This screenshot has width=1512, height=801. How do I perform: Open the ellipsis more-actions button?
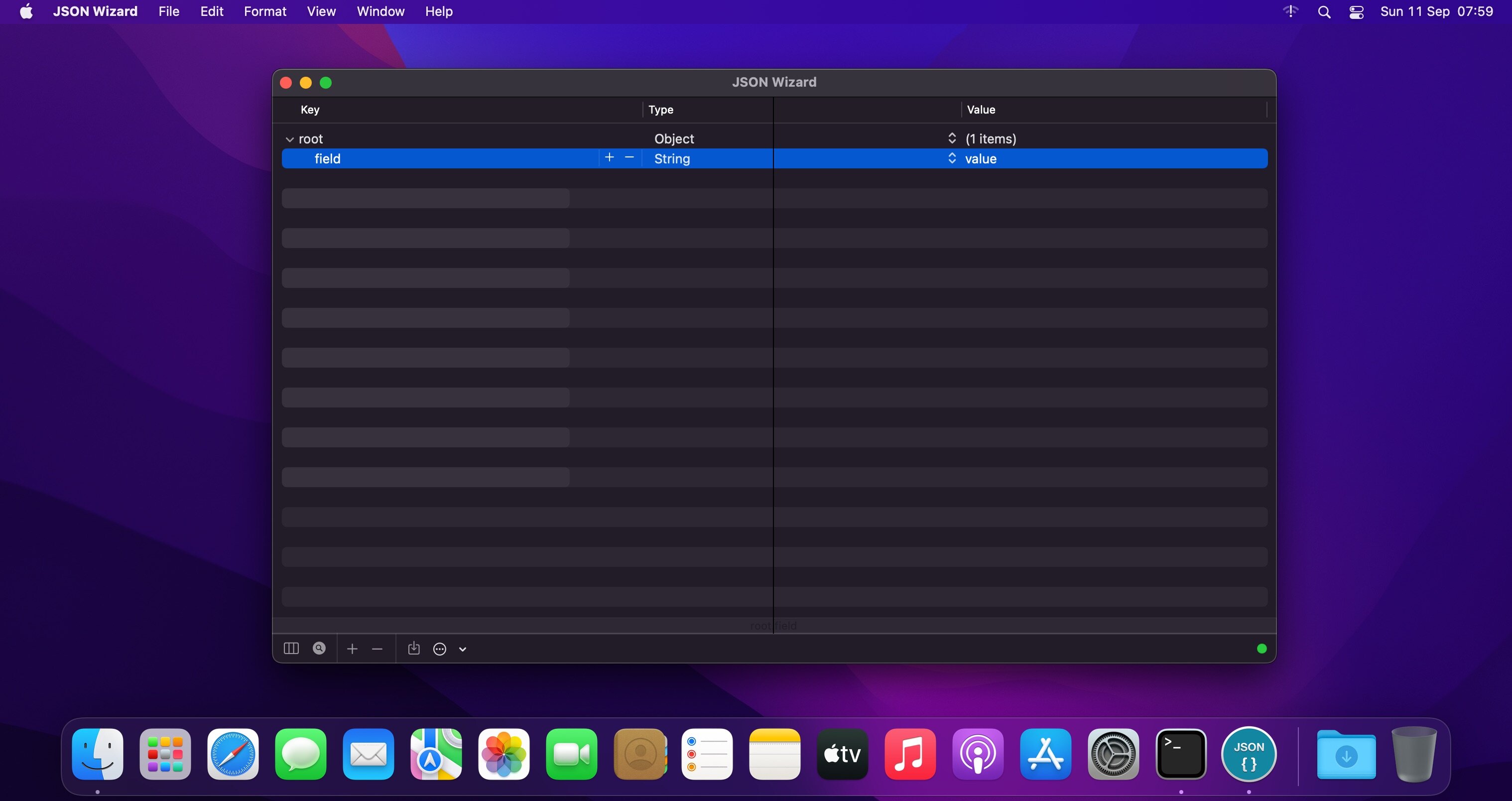[x=440, y=649]
